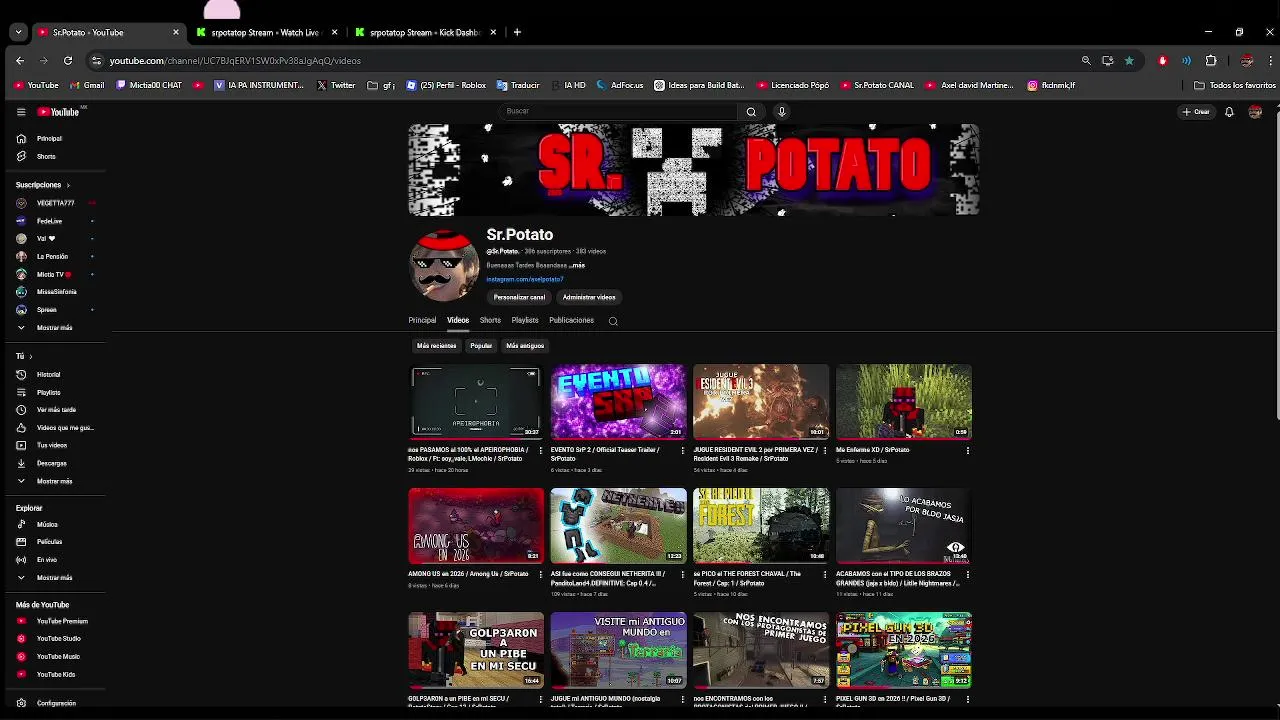The width and height of the screenshot is (1280, 720).
Task: Click Administrar videos button
Action: [589, 297]
